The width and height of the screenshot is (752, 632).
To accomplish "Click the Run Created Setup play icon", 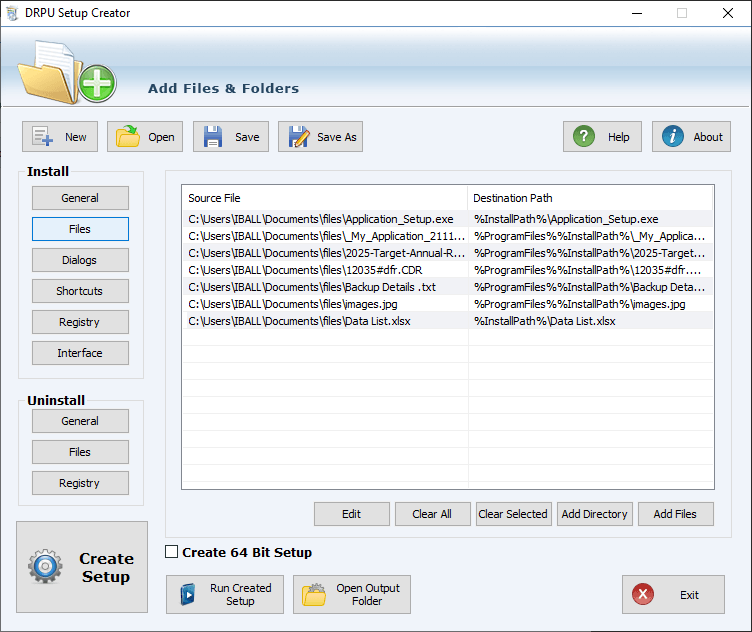I will (188, 595).
